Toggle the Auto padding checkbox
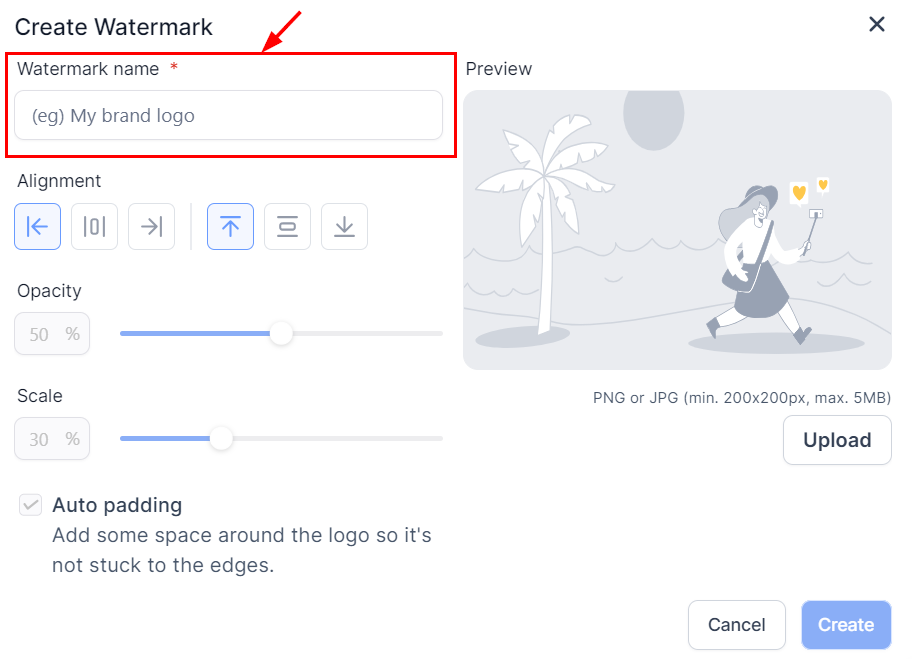The height and width of the screenshot is (659, 912). pos(30,505)
